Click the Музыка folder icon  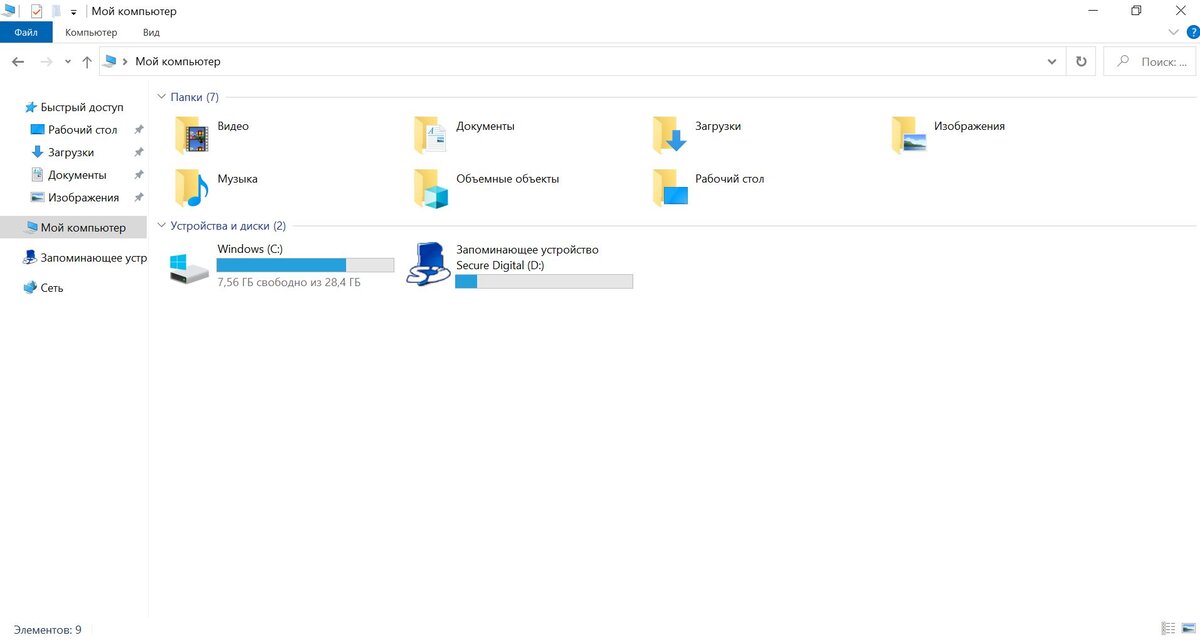(x=191, y=188)
